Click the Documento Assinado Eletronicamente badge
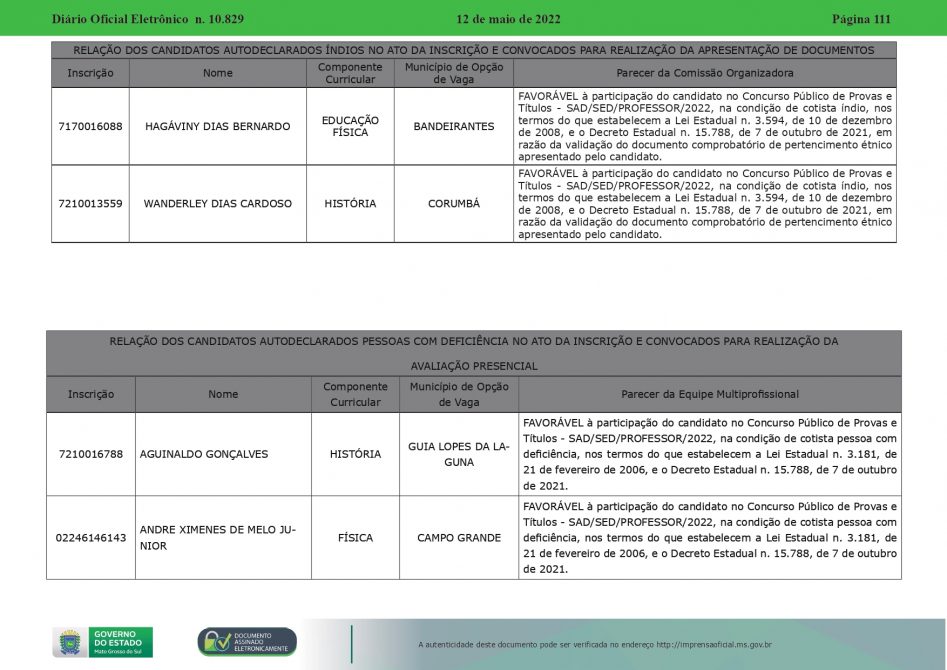The image size is (947, 670). tap(247, 642)
